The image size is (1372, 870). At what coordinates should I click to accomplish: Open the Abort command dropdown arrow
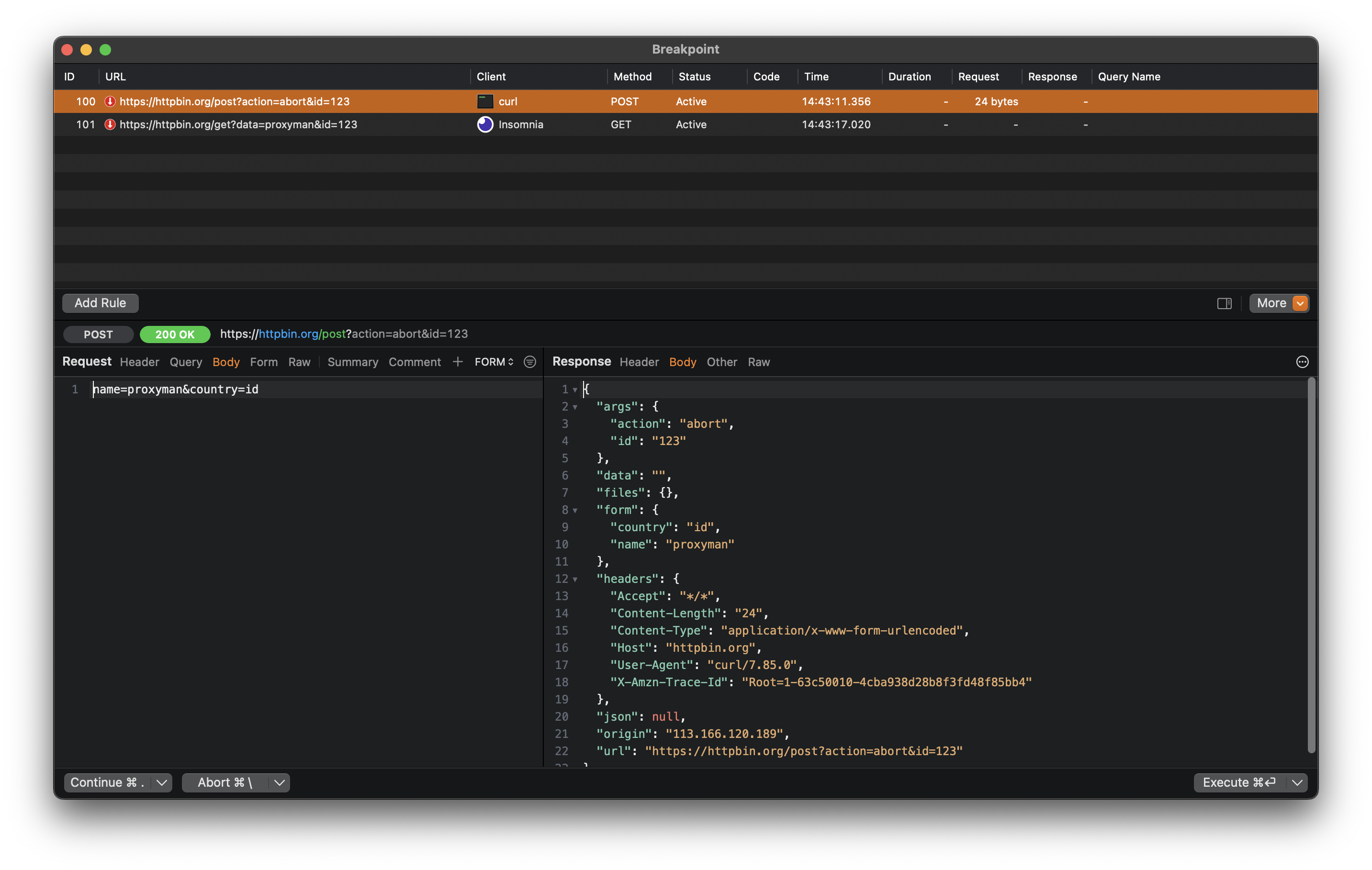click(279, 782)
